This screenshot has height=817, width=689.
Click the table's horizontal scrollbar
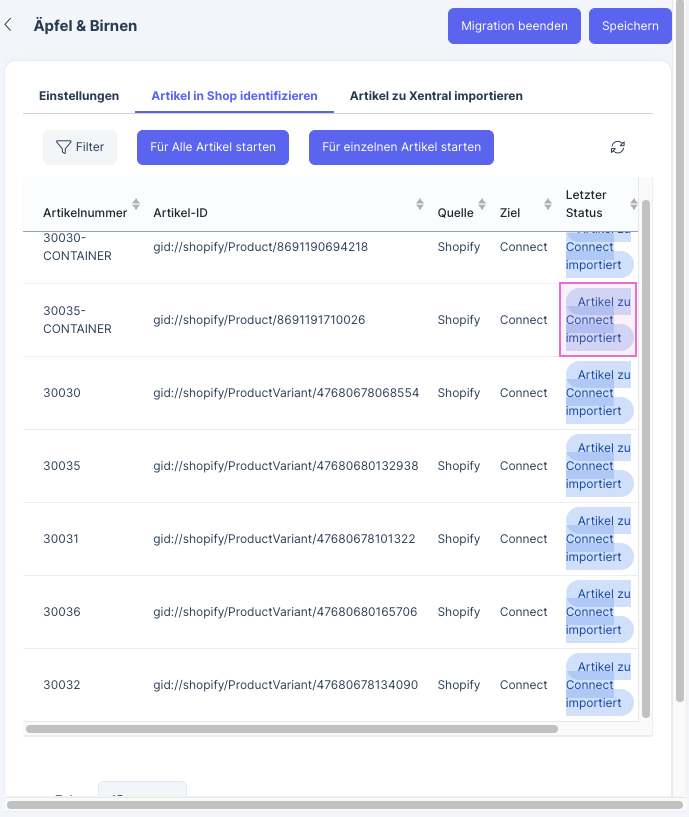tap(292, 729)
